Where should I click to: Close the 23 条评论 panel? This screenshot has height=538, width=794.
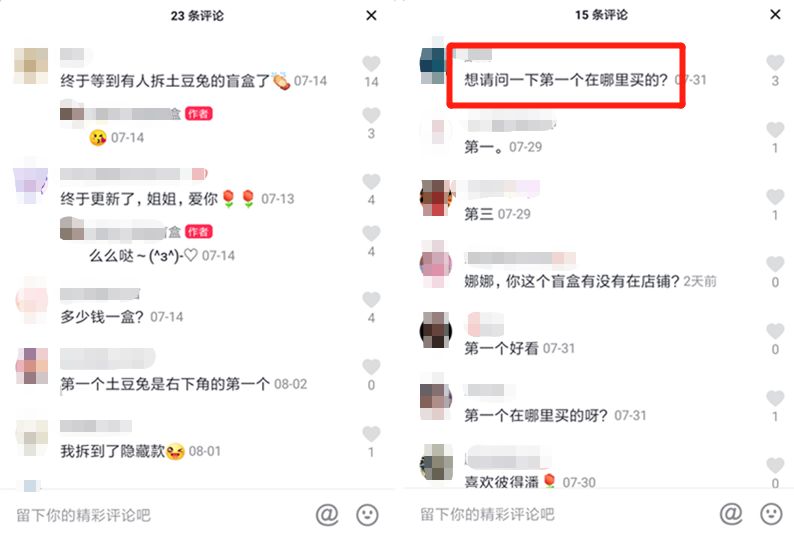pyautogui.click(x=371, y=16)
